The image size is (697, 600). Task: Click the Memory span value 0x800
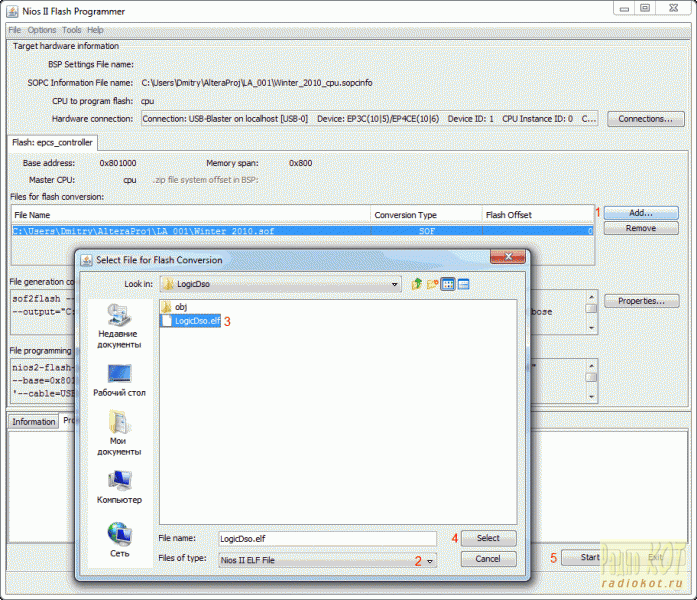click(300, 163)
